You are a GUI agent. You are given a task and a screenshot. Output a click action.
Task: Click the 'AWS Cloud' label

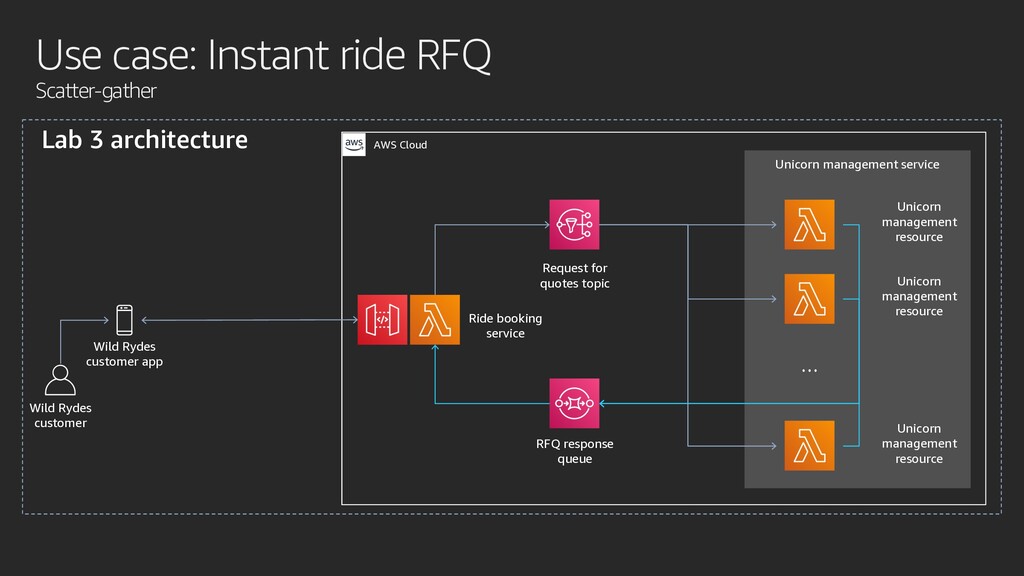(400, 145)
